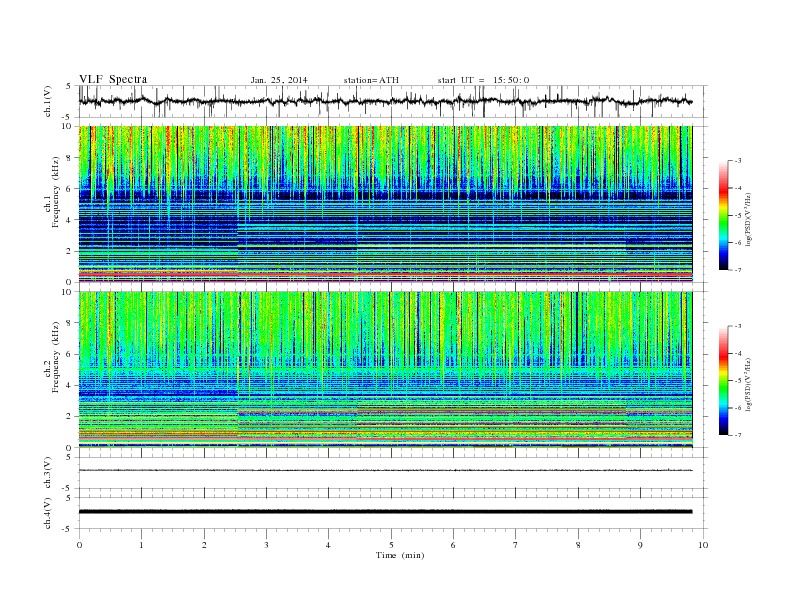Click the "8" minute tick label on time axis
This screenshot has width=792, height=612.
click(x=578, y=545)
